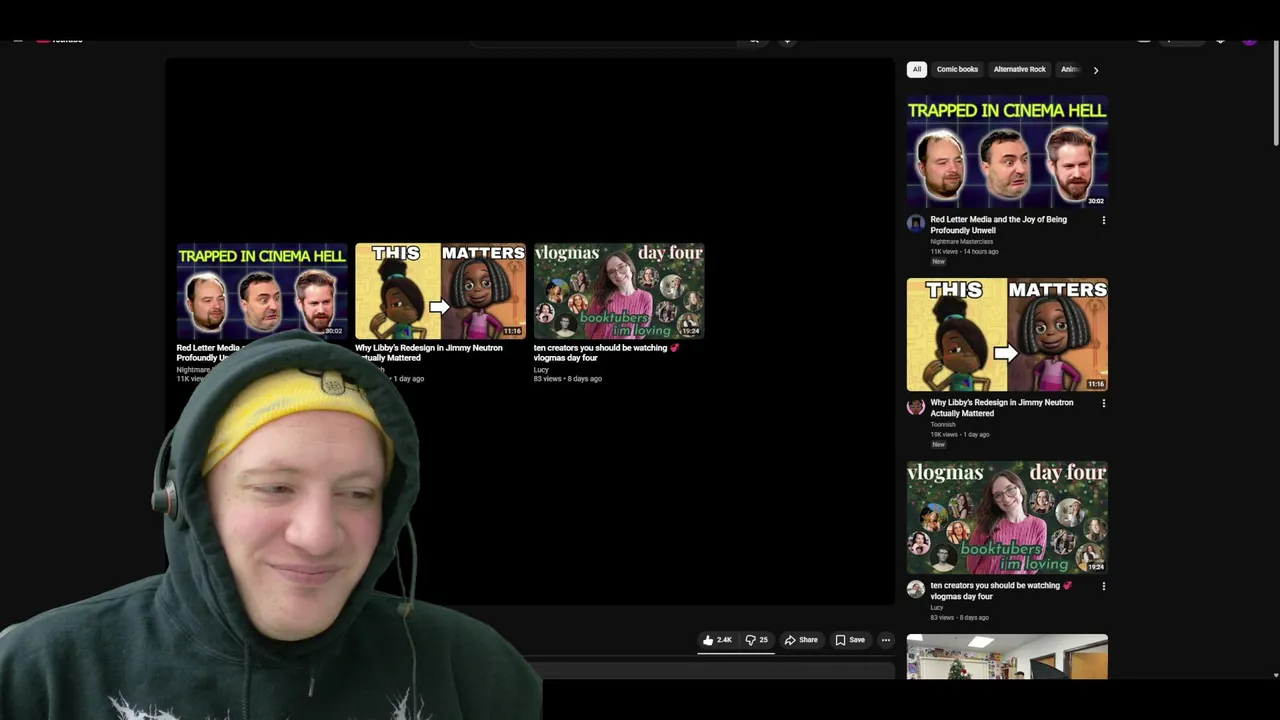Open end-screen Red Letter Media title text

coord(209,352)
